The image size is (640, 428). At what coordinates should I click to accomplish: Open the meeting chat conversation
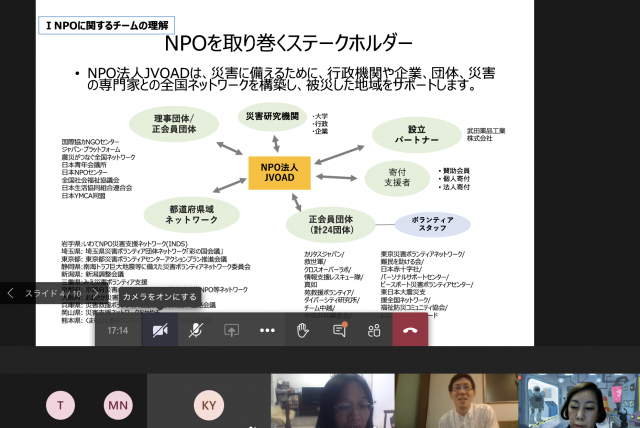pyautogui.click(x=339, y=330)
